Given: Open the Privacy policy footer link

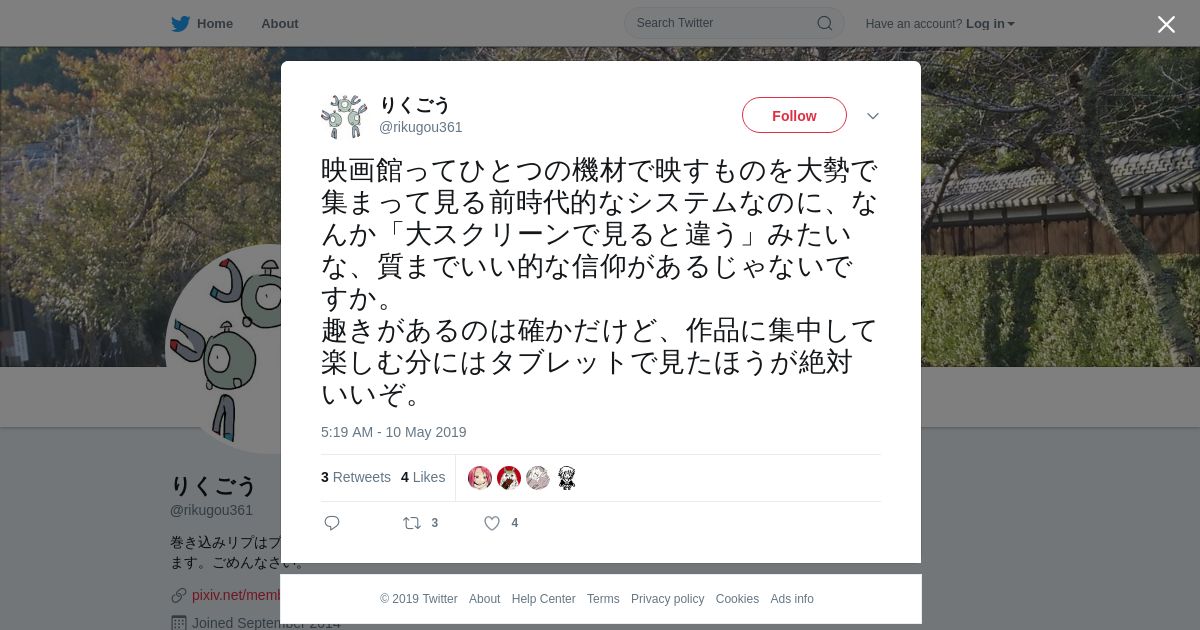Looking at the screenshot, I should point(667,599).
